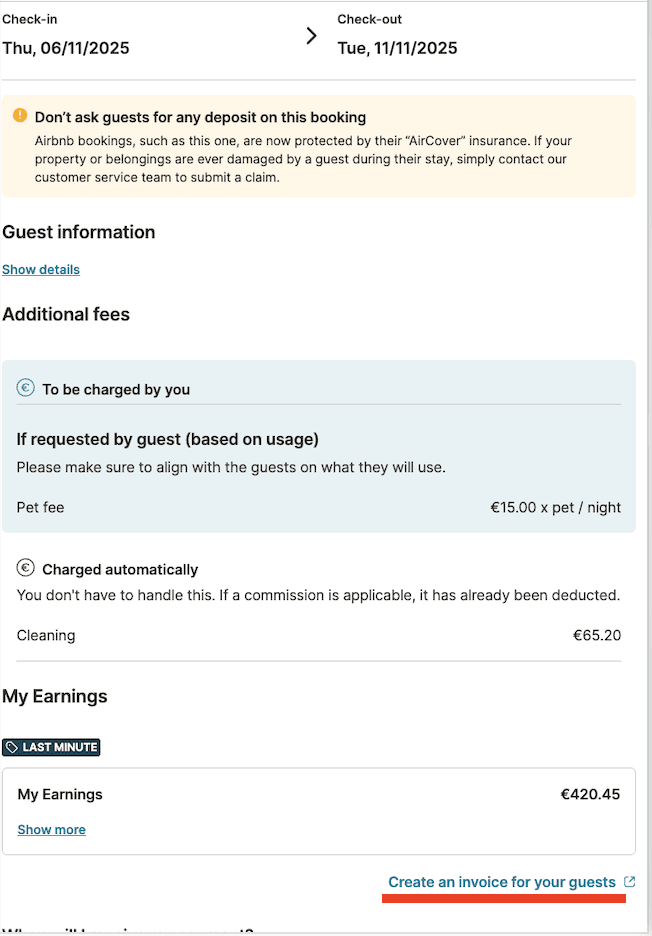Click the Guest information heading
652x936 pixels.
tap(79, 232)
